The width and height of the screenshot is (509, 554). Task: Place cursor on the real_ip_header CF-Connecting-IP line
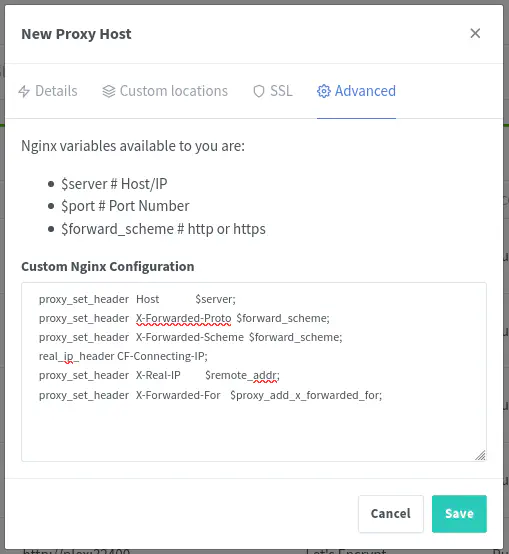pos(123,356)
